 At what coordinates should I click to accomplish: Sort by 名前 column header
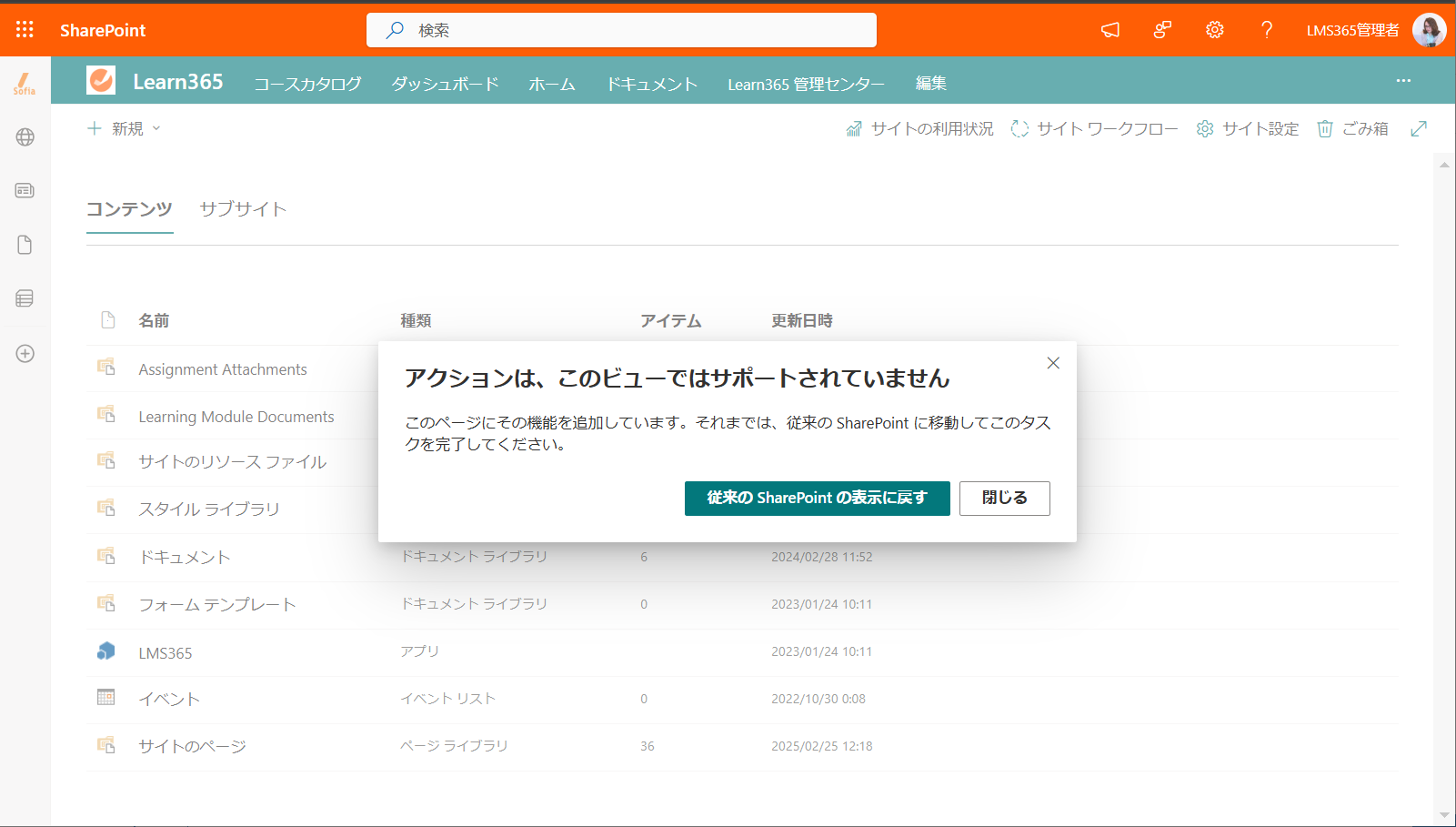154,320
